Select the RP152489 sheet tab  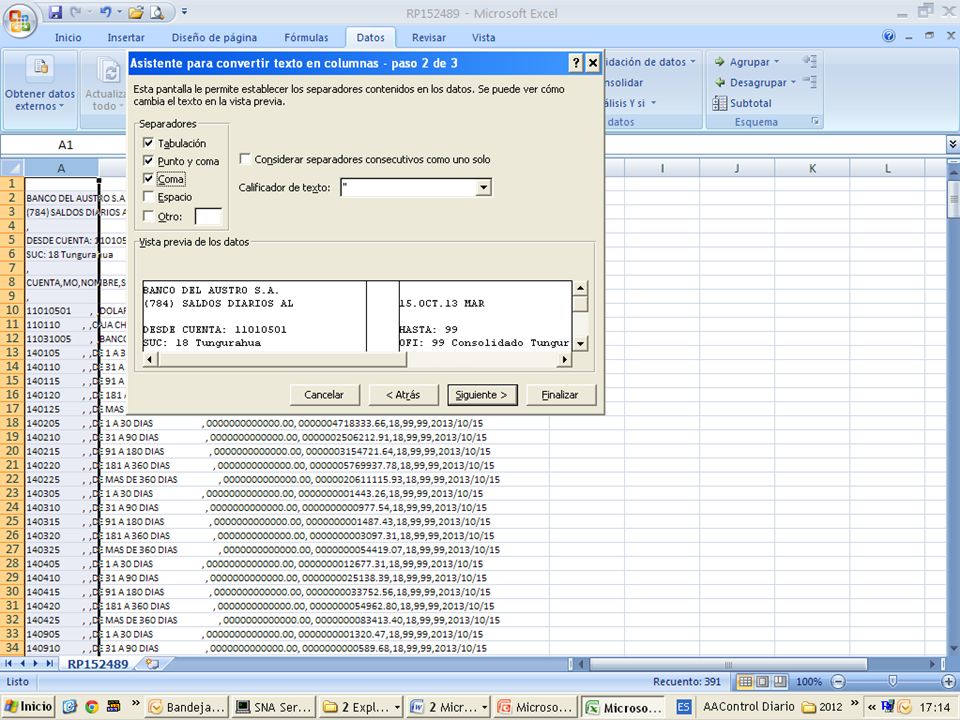(x=98, y=664)
